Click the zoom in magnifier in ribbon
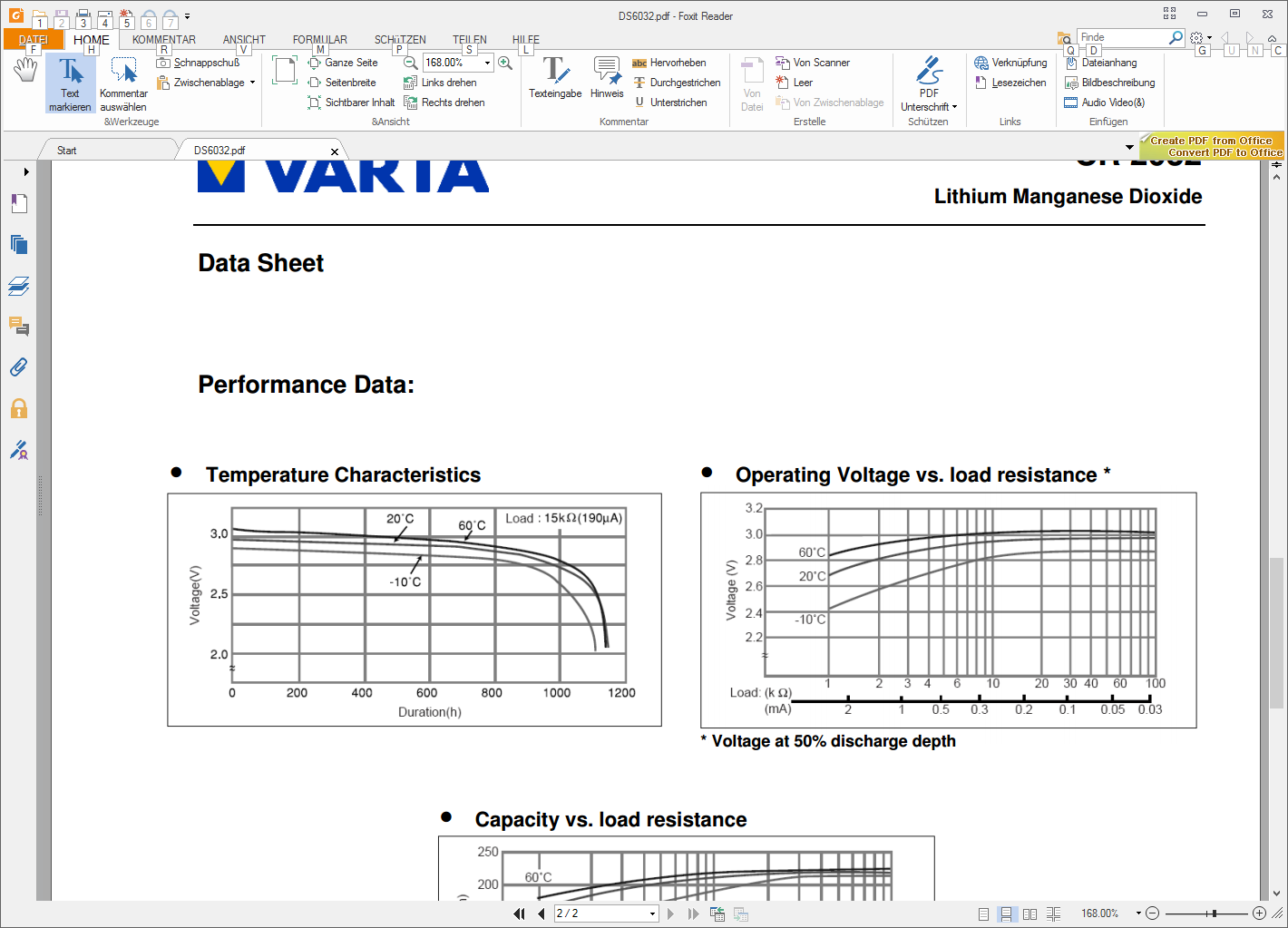This screenshot has width=1288, height=928. click(505, 63)
